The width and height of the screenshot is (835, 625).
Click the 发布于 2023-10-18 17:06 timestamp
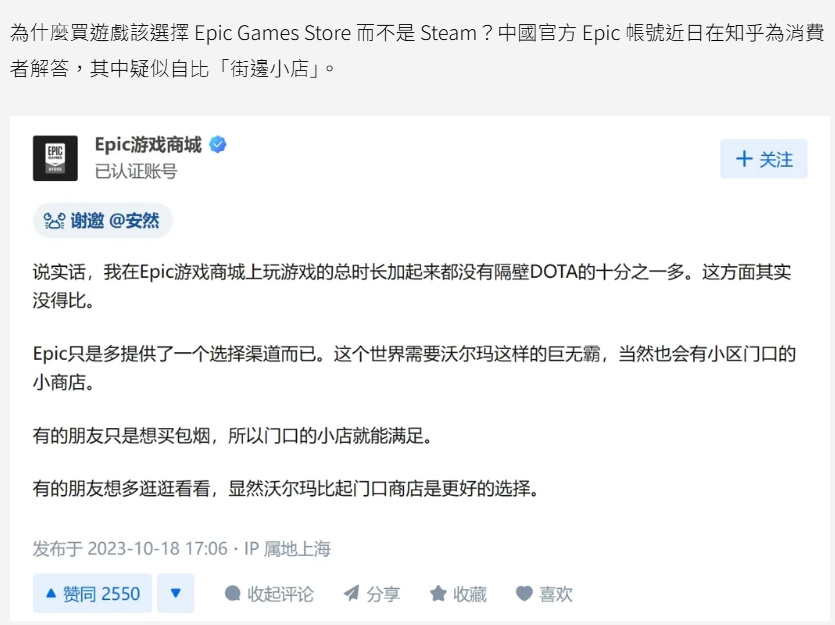(x=130, y=548)
